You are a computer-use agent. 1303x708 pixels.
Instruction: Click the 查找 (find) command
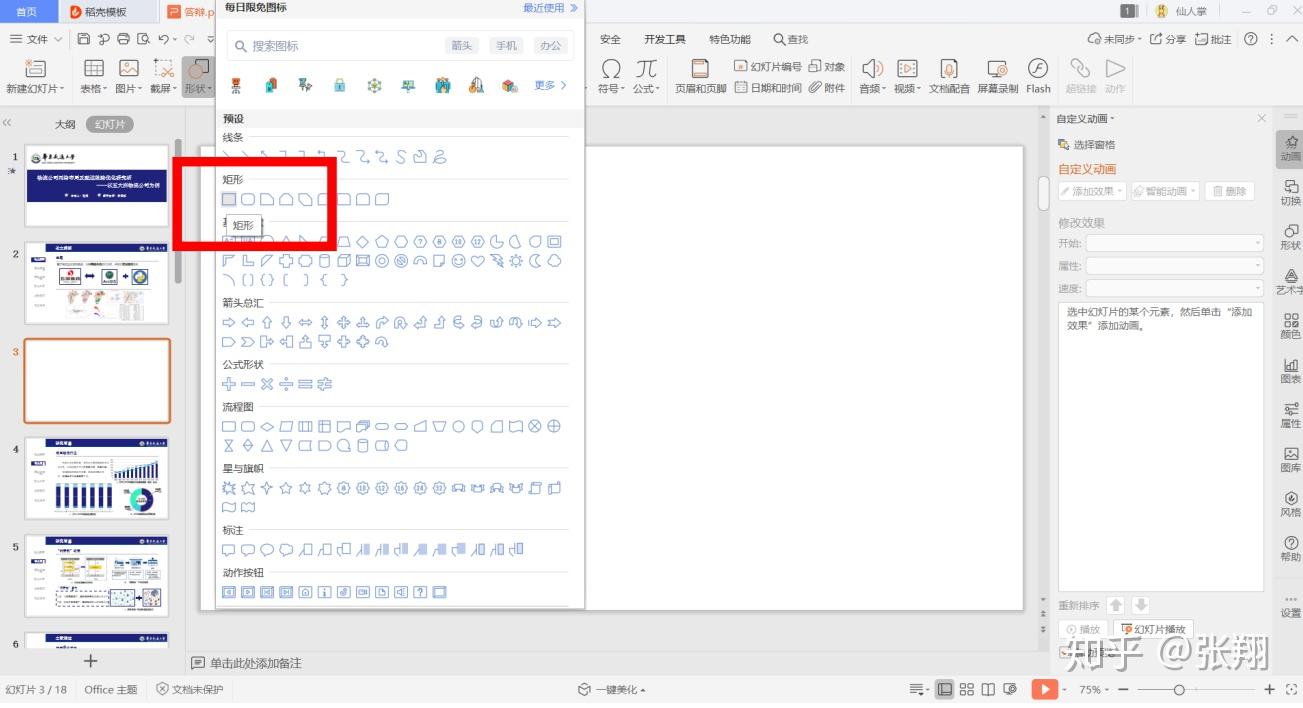(x=790, y=39)
